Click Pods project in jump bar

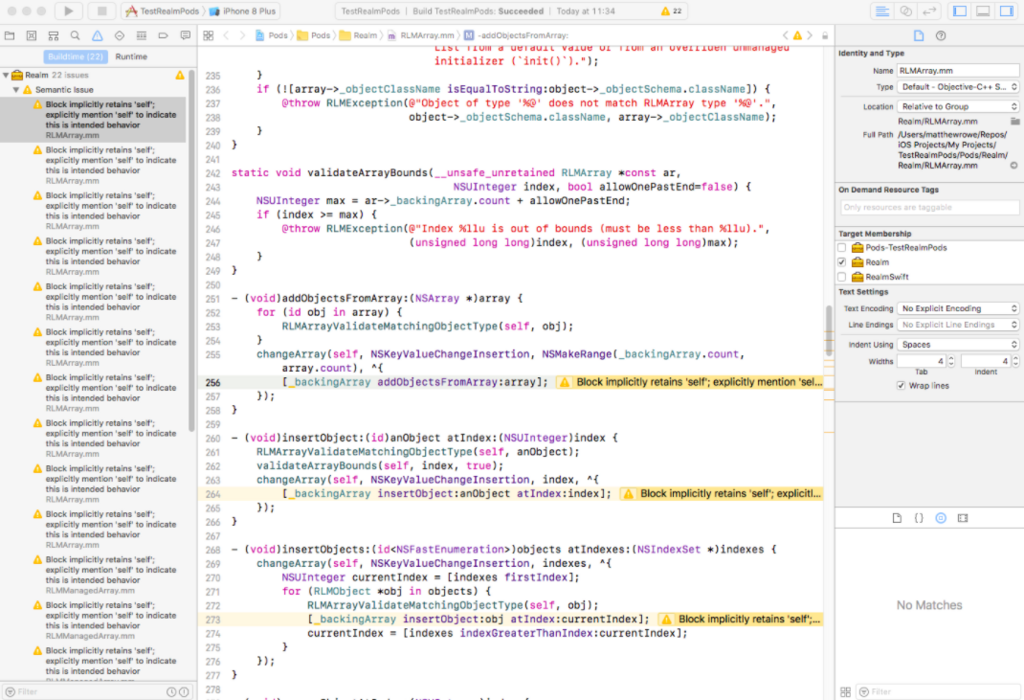pos(272,36)
